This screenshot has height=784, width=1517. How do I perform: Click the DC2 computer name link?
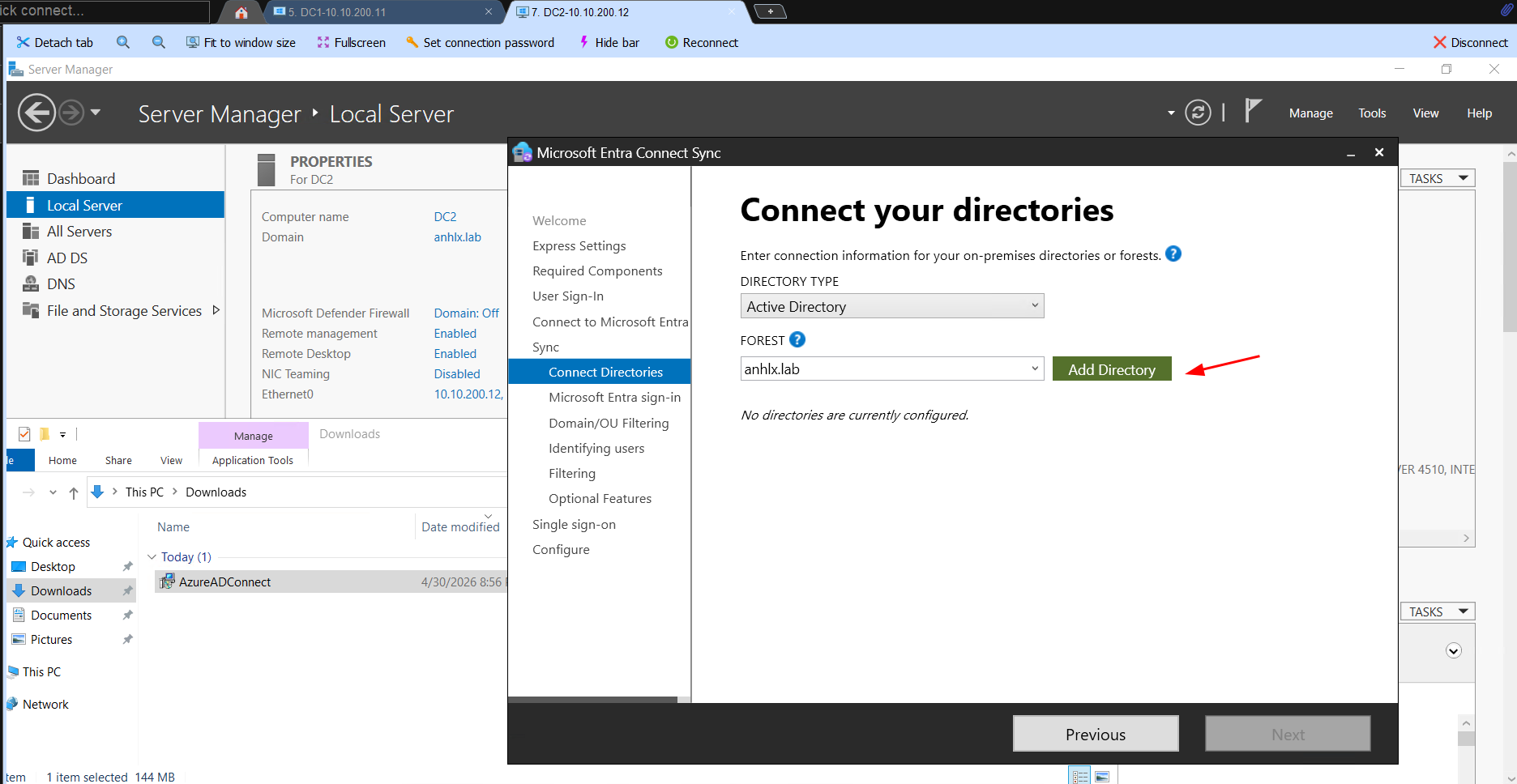tap(445, 217)
